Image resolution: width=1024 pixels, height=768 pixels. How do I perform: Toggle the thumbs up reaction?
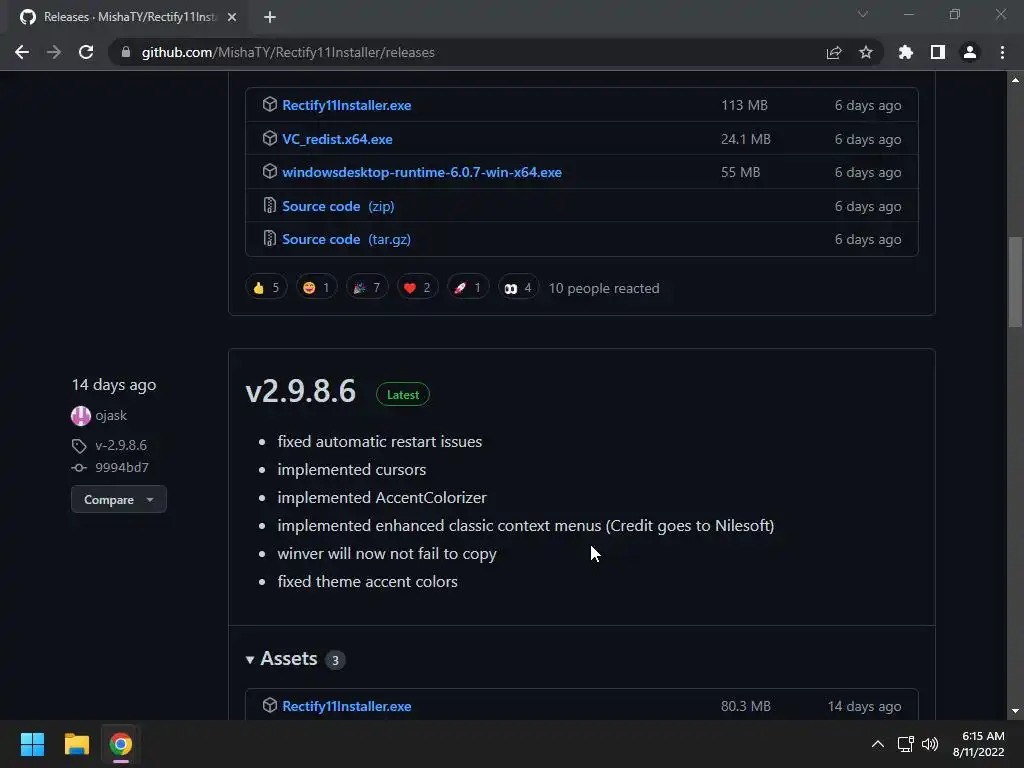click(266, 288)
